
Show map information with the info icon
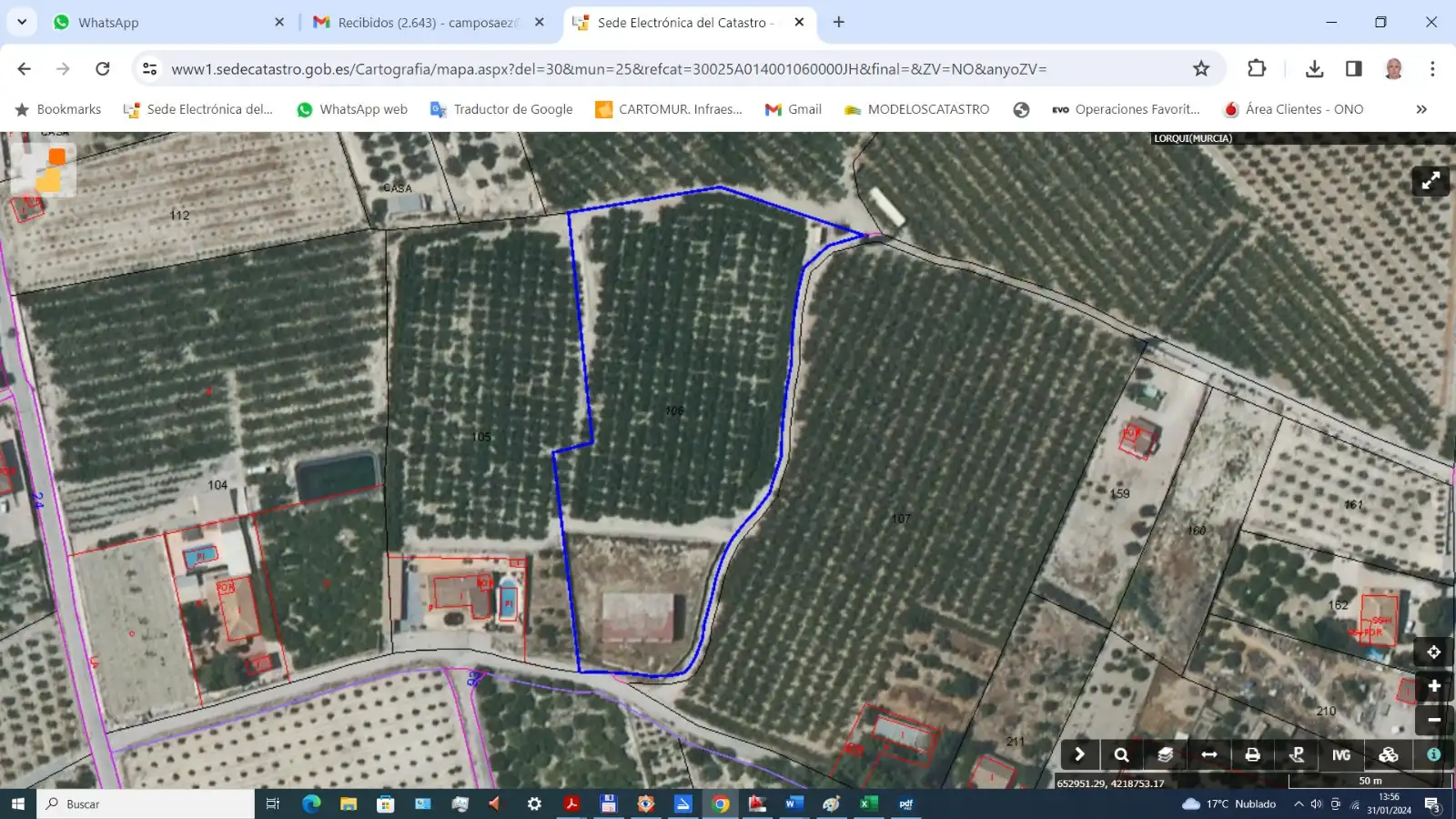click(x=1433, y=754)
